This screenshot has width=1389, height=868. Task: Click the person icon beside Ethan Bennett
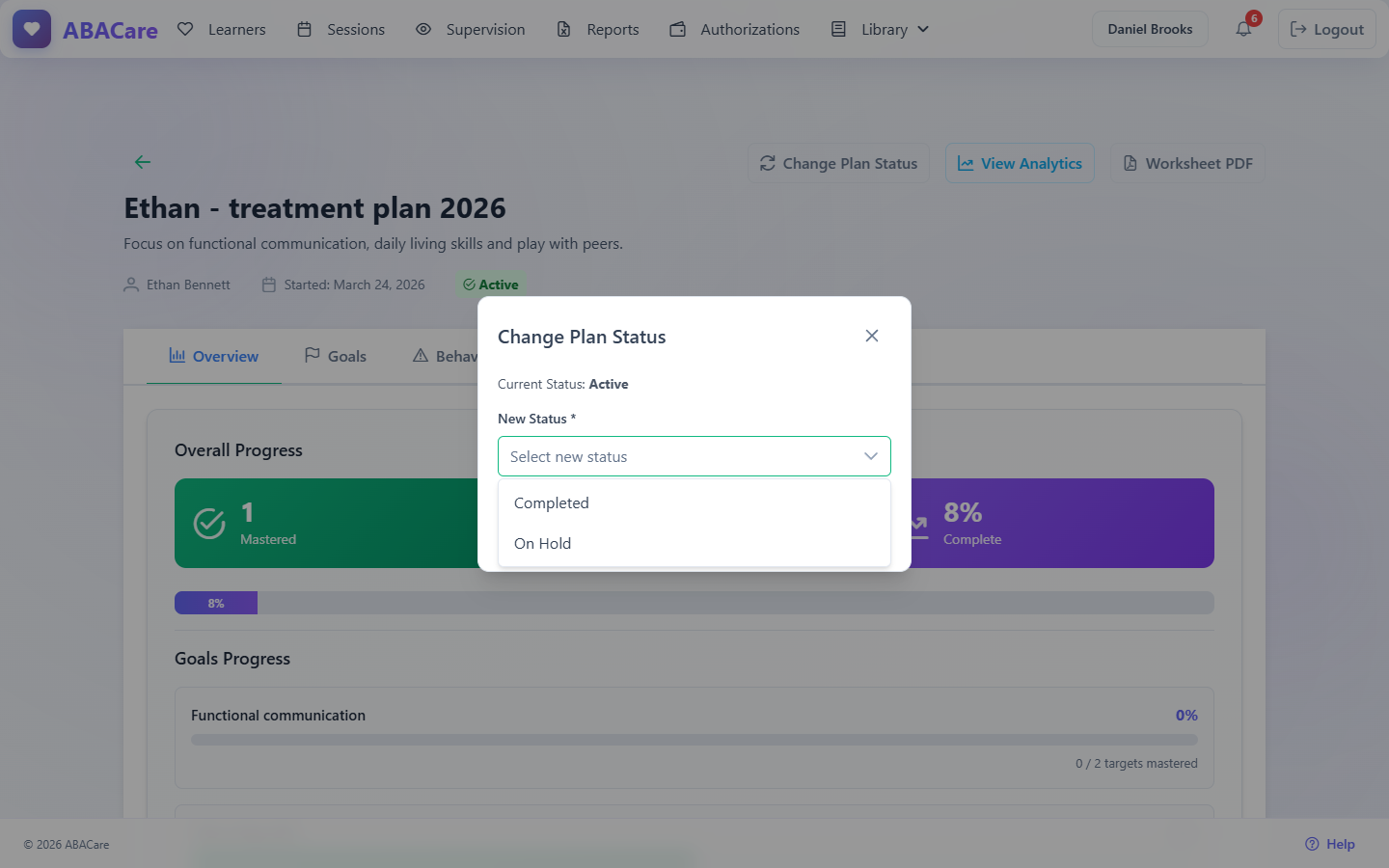(131, 285)
